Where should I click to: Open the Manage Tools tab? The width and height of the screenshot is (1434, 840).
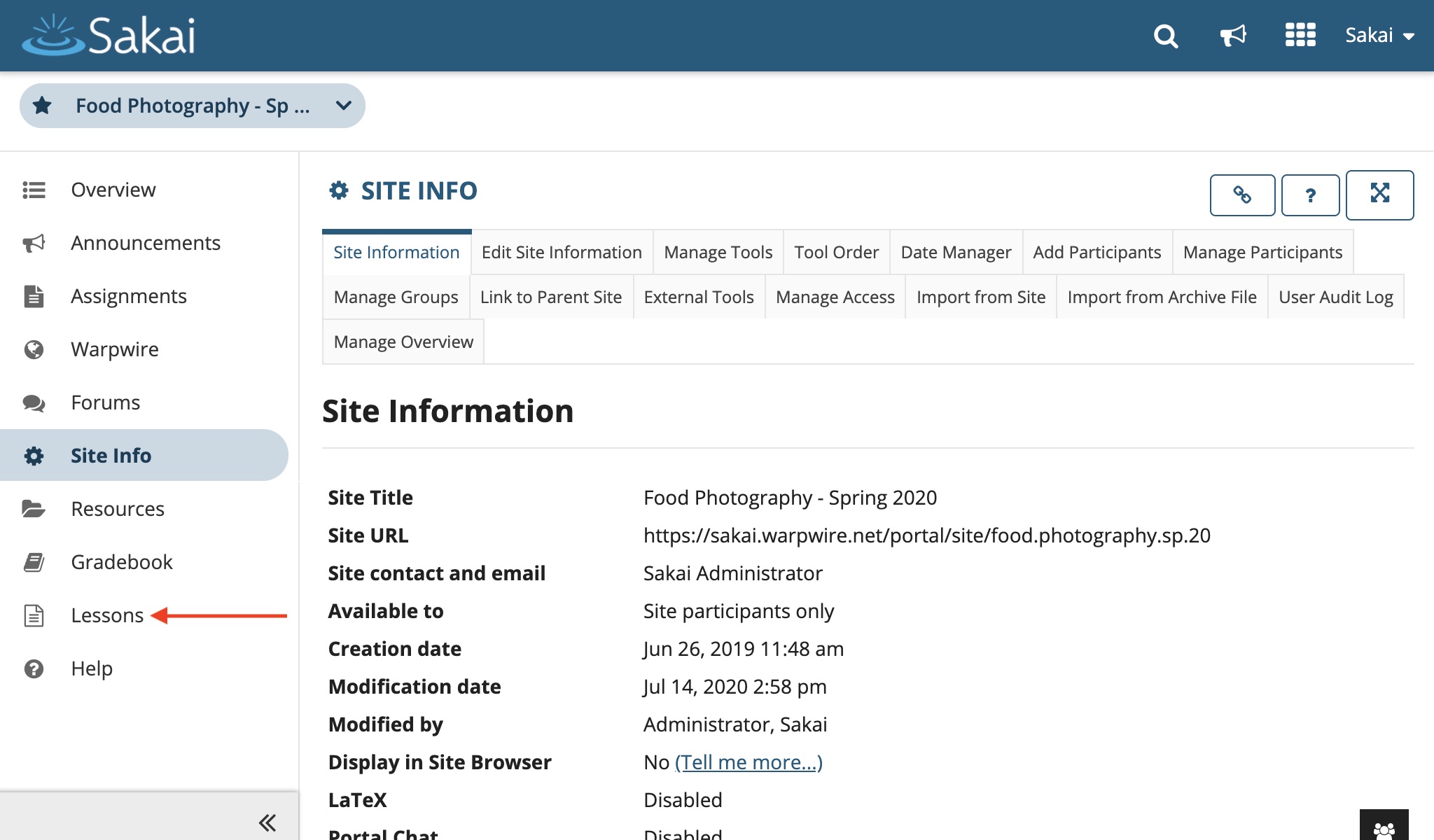pos(718,252)
